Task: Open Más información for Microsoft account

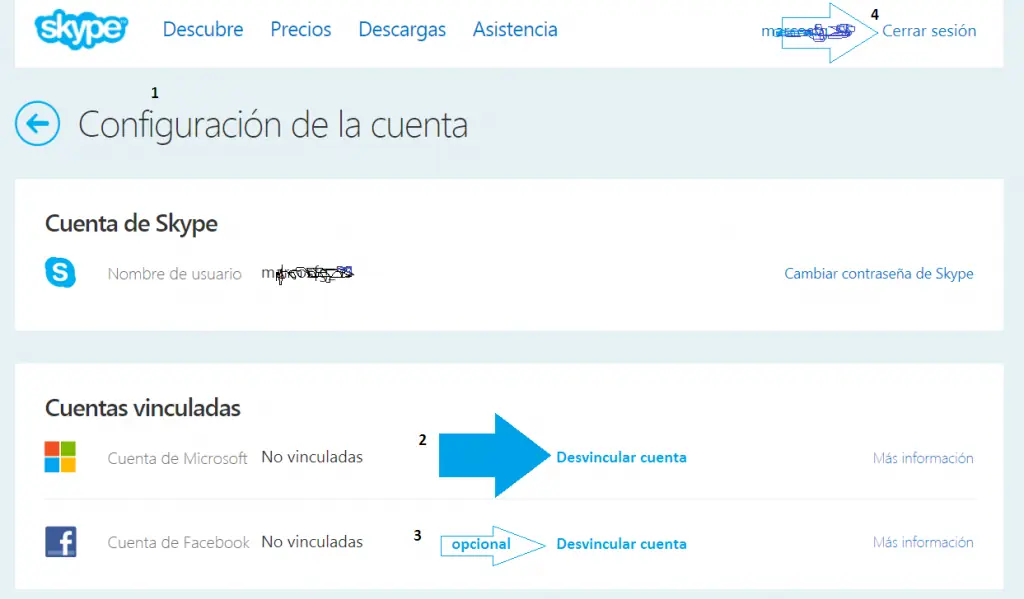Action: [x=923, y=458]
